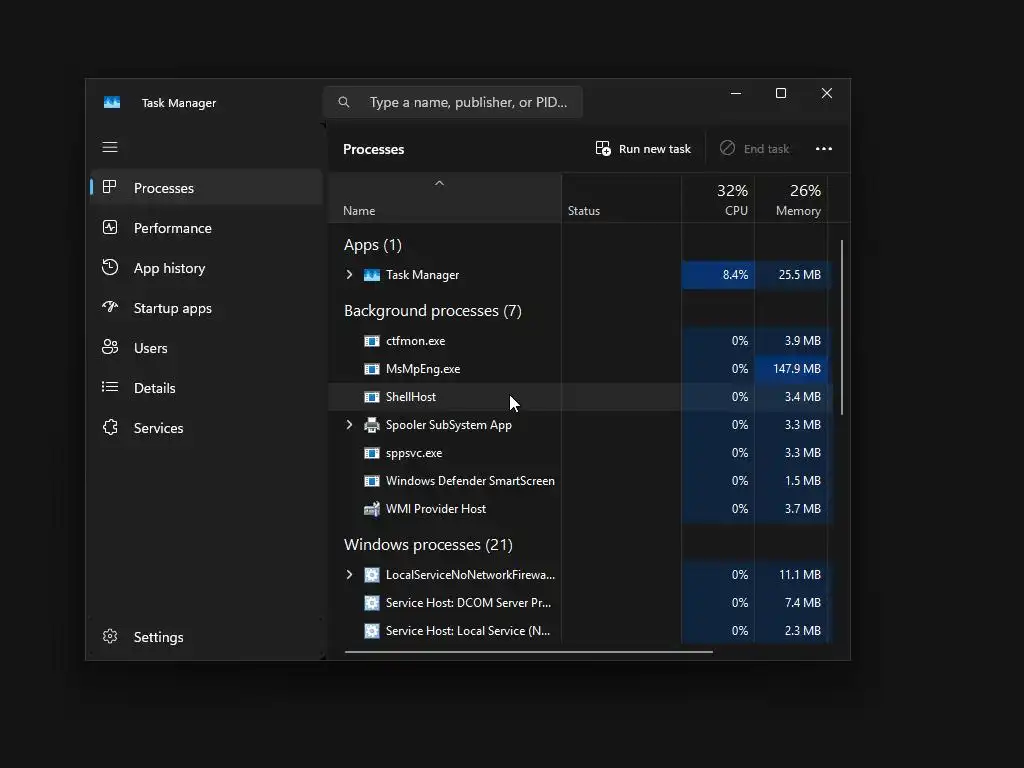Go to Startup apps page

(x=172, y=308)
